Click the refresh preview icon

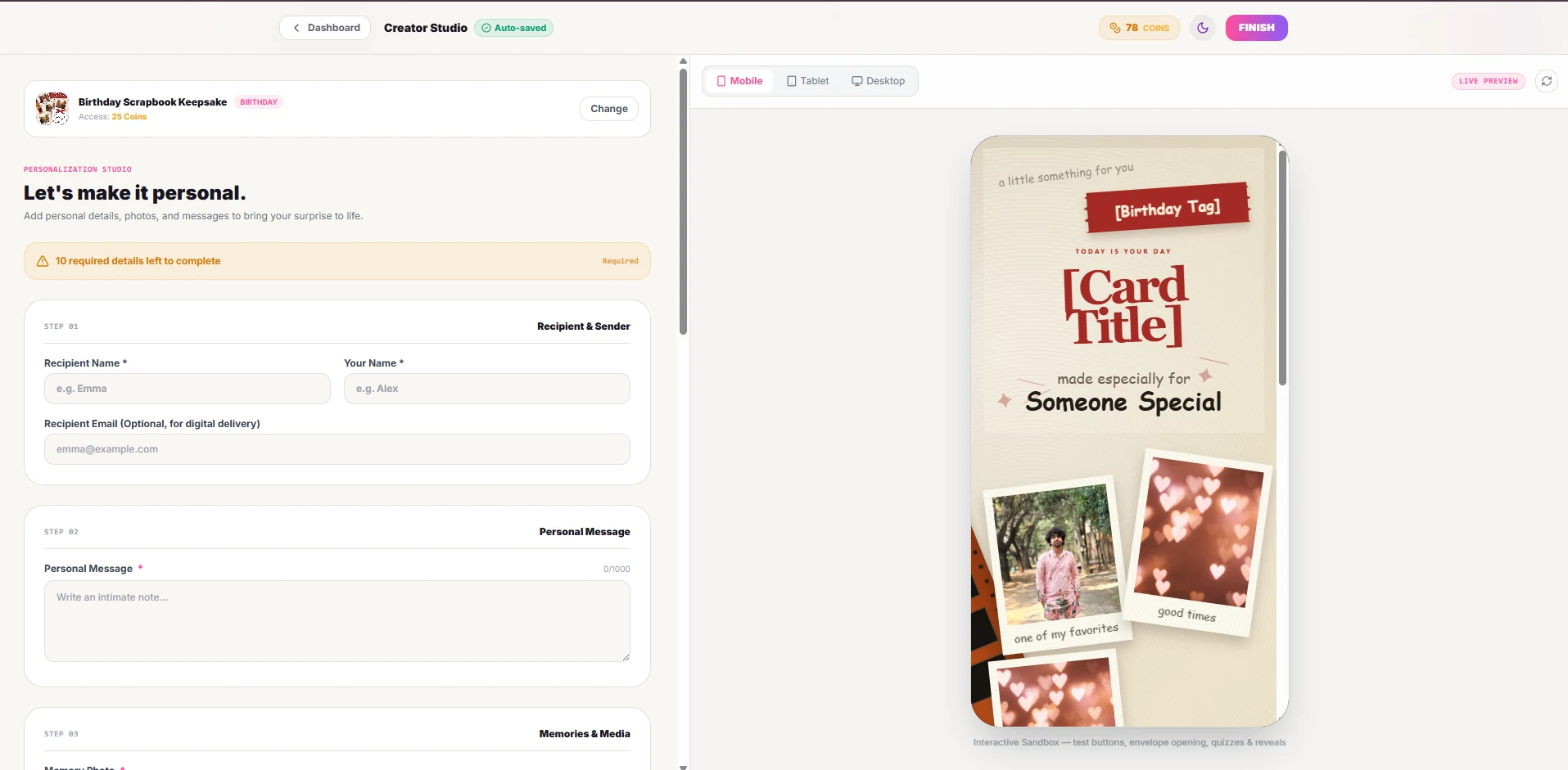click(1546, 81)
